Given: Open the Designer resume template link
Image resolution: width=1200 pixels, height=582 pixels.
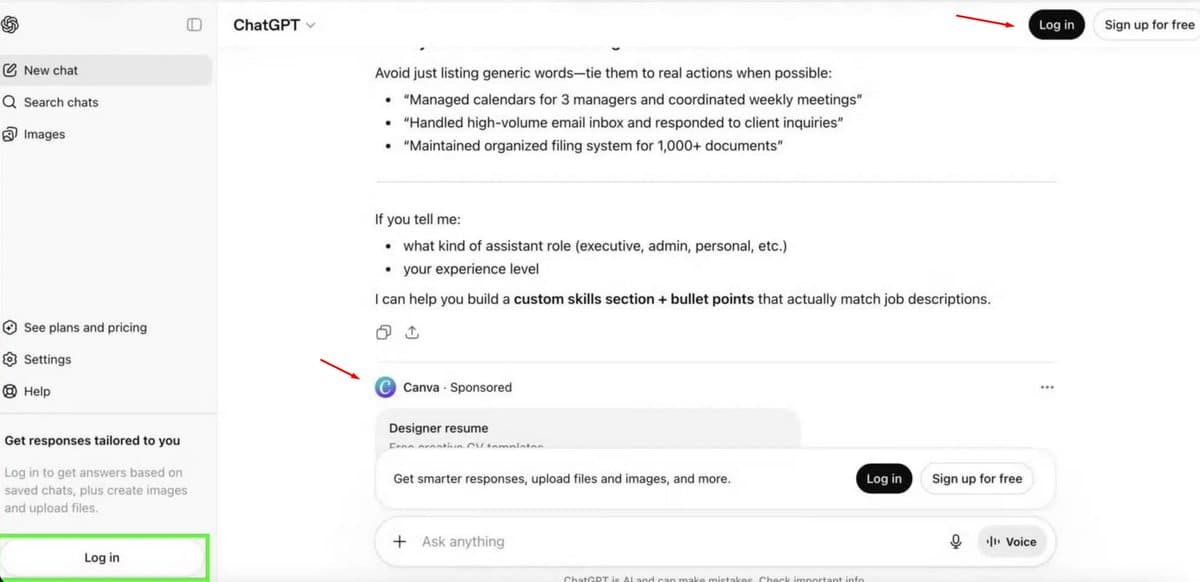Looking at the screenshot, I should [438, 427].
